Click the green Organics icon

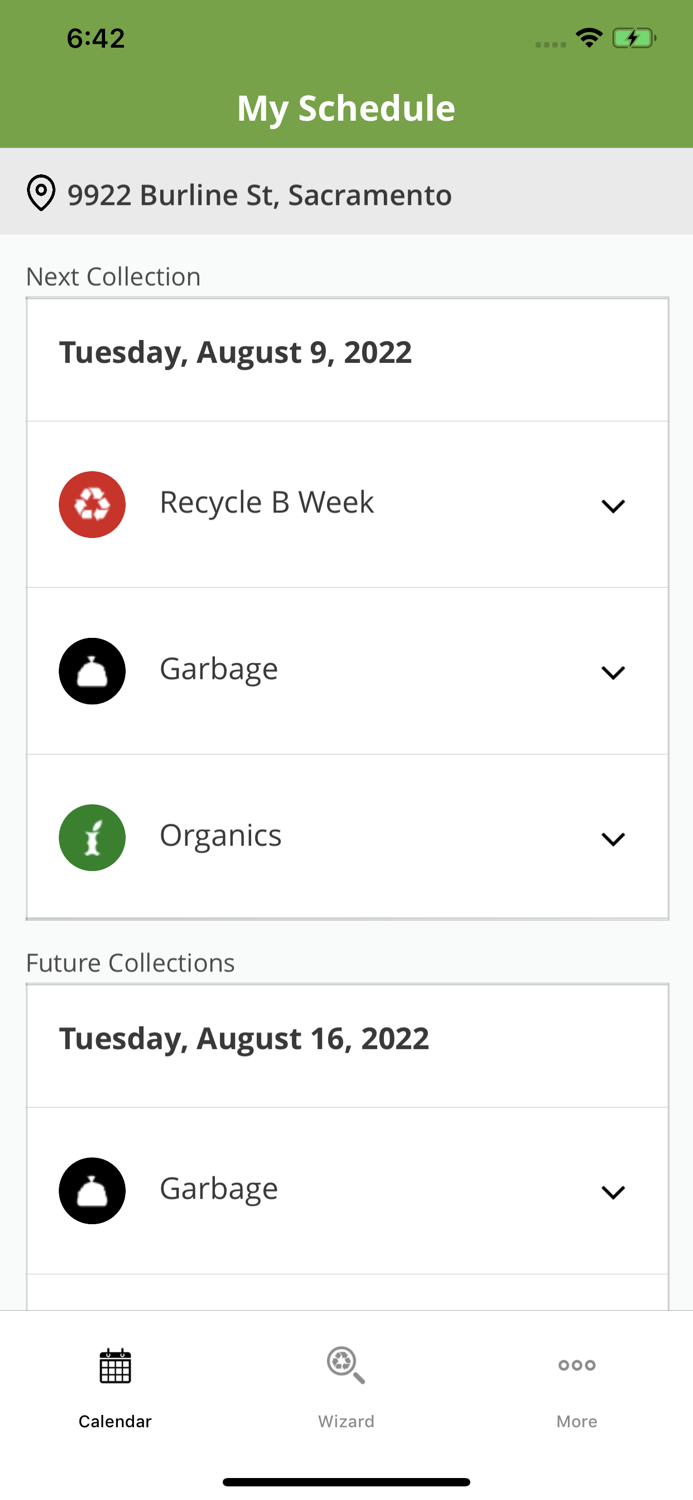(x=92, y=837)
